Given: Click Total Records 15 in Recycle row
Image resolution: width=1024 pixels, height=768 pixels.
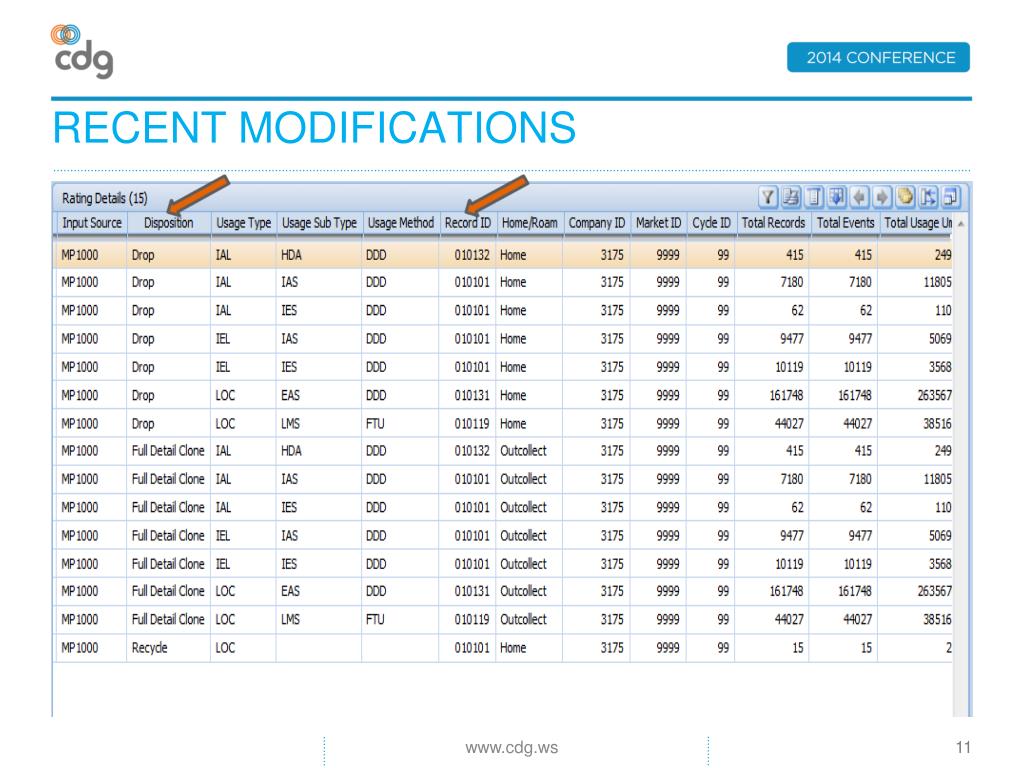Looking at the screenshot, I should 797,648.
